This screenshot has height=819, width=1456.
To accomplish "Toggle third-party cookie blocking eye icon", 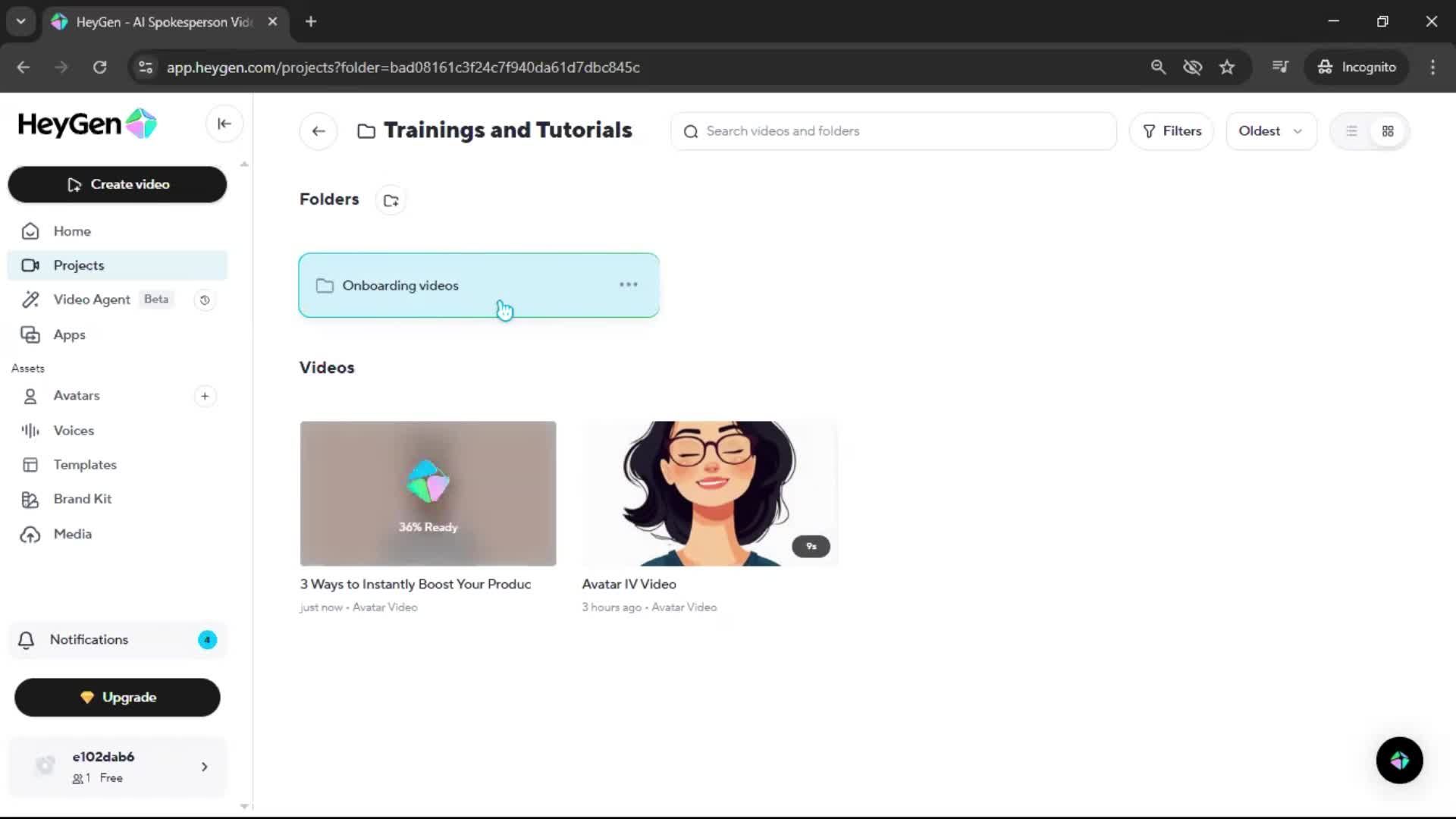I will pyautogui.click(x=1192, y=67).
